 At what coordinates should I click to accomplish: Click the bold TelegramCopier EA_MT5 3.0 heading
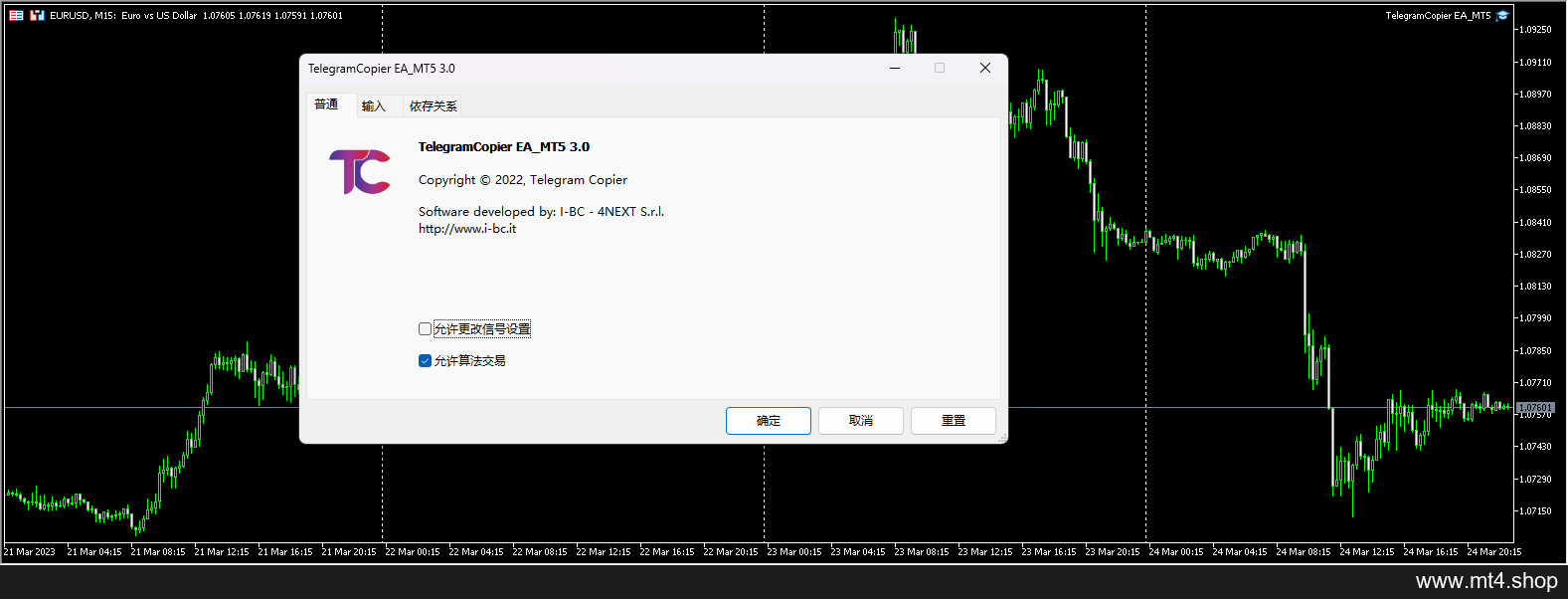coord(504,147)
